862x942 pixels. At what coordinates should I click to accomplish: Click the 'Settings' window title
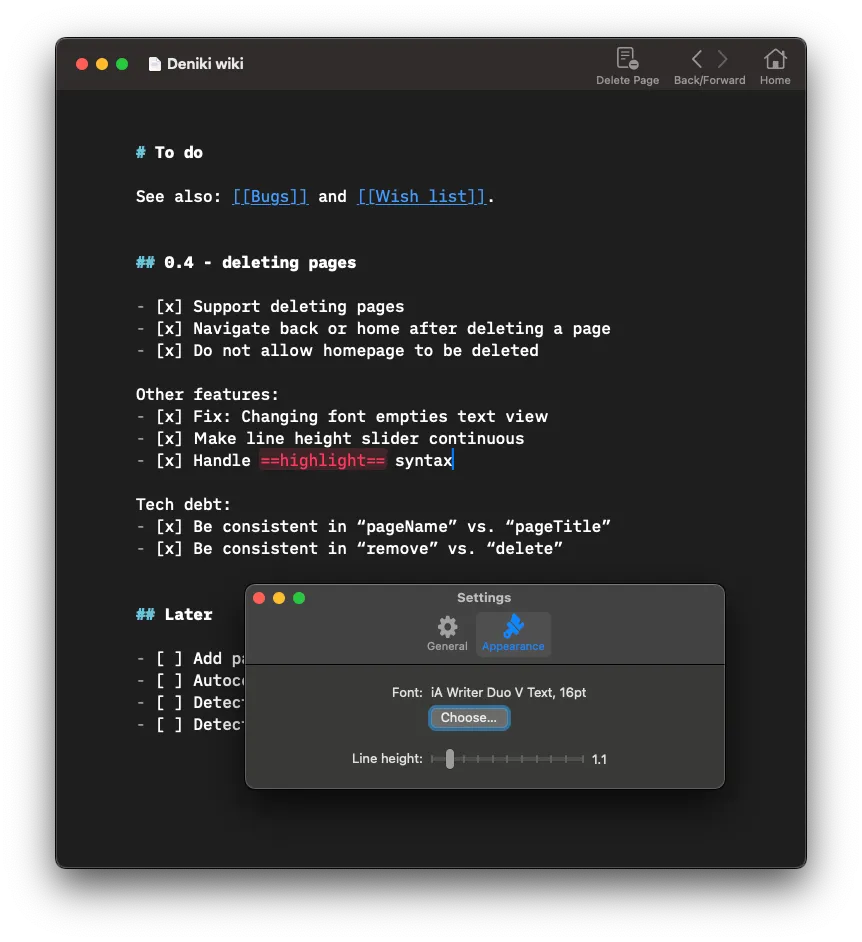[x=484, y=598]
